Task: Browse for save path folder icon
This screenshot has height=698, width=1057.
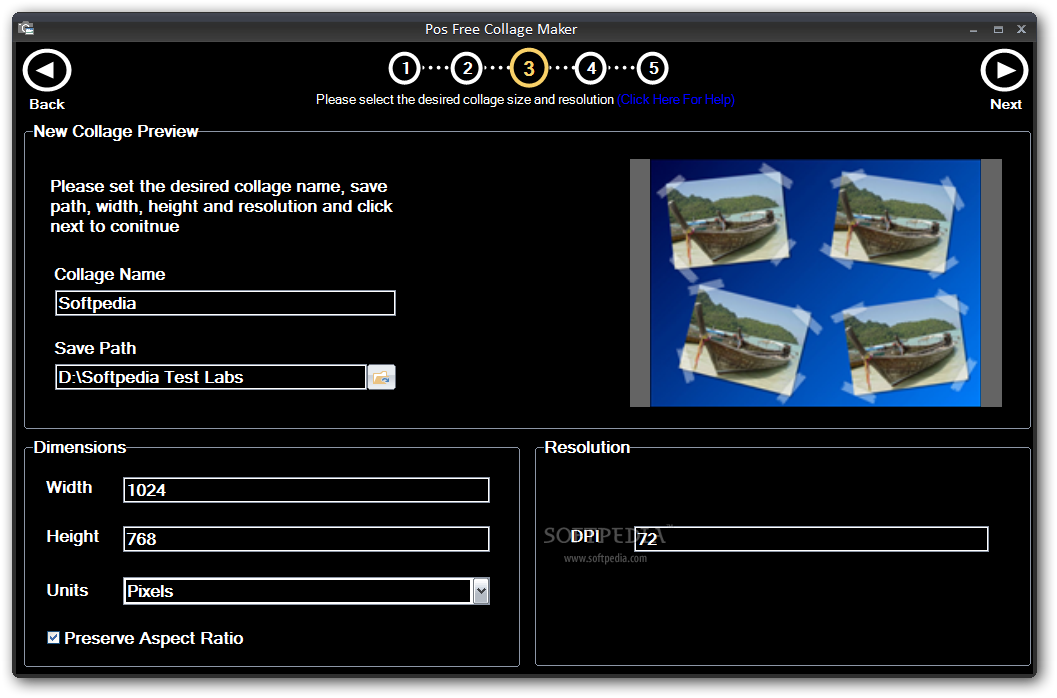Action: [381, 377]
